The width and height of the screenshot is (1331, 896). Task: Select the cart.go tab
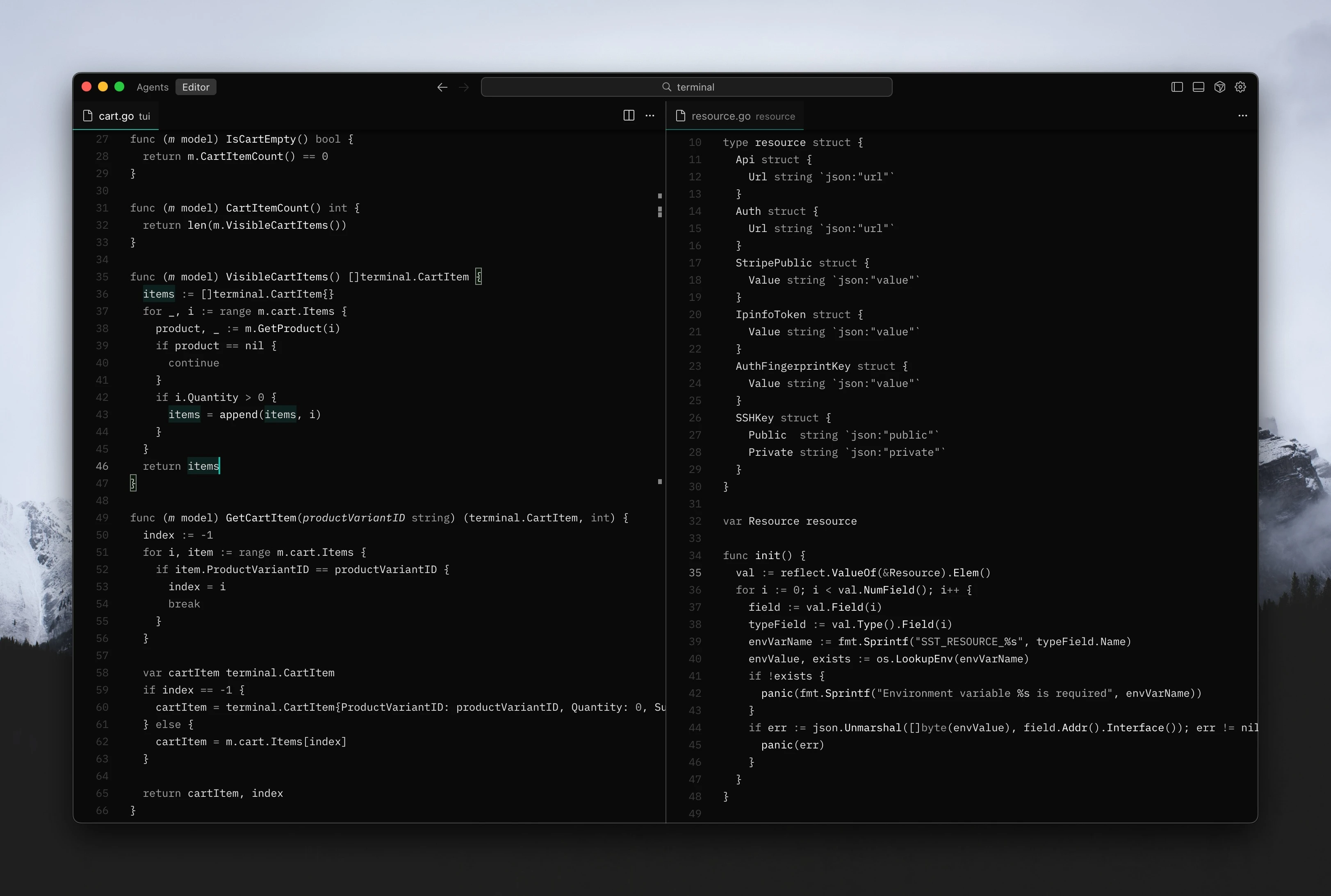pyautogui.click(x=116, y=116)
